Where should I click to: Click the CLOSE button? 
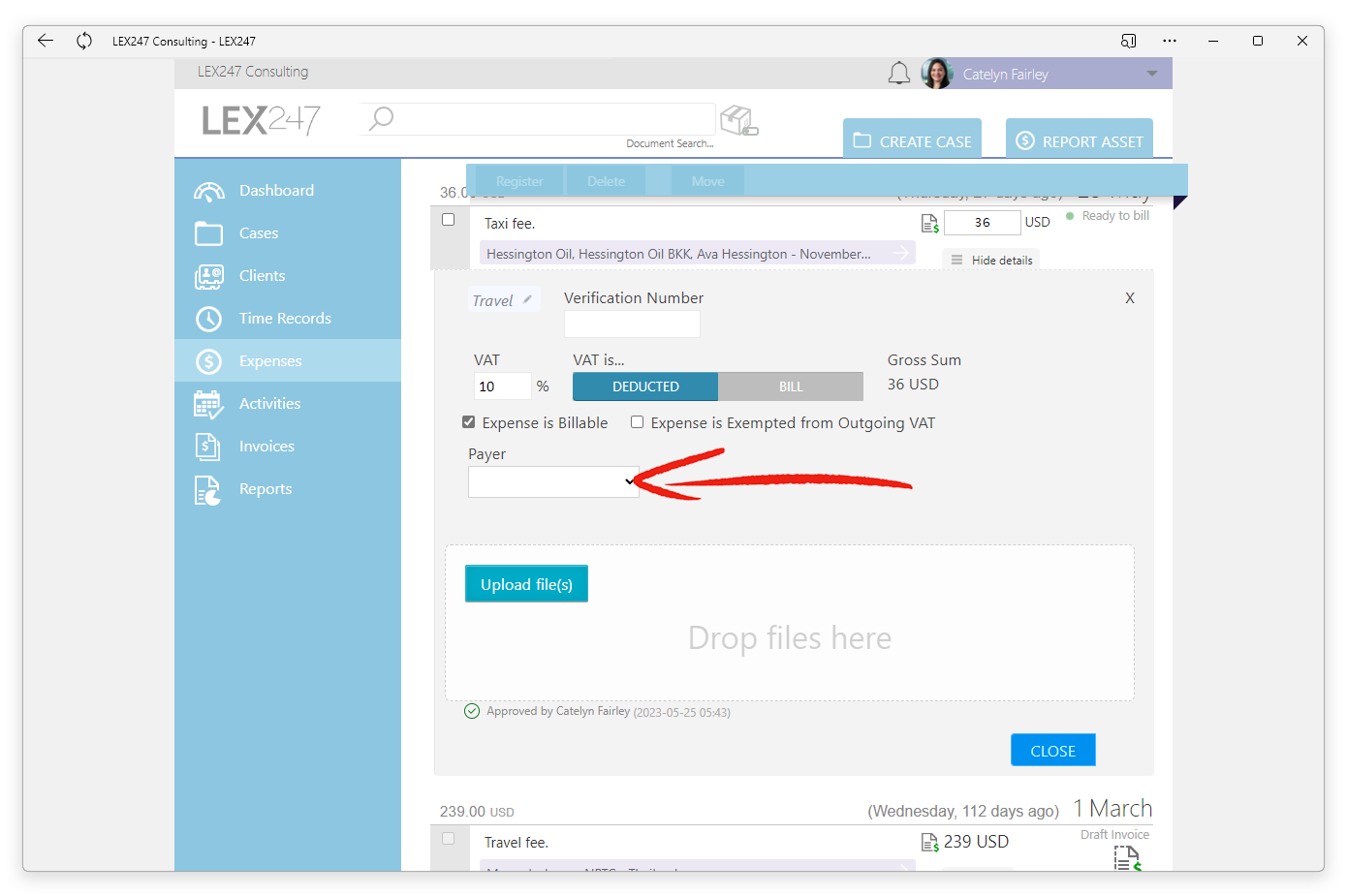point(1052,751)
